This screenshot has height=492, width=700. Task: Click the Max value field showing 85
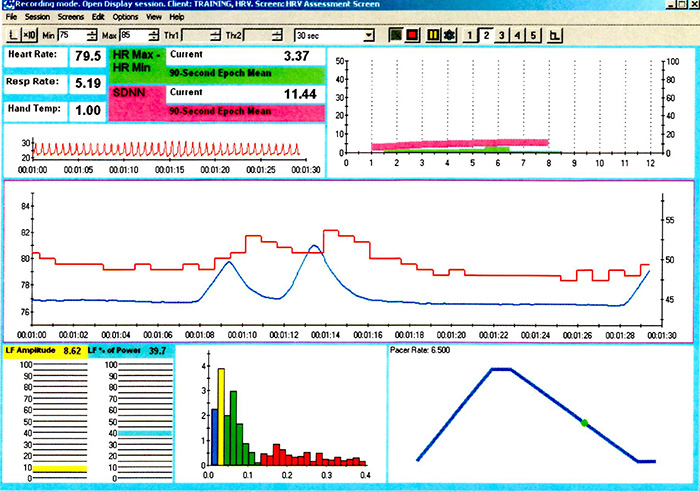(x=132, y=35)
